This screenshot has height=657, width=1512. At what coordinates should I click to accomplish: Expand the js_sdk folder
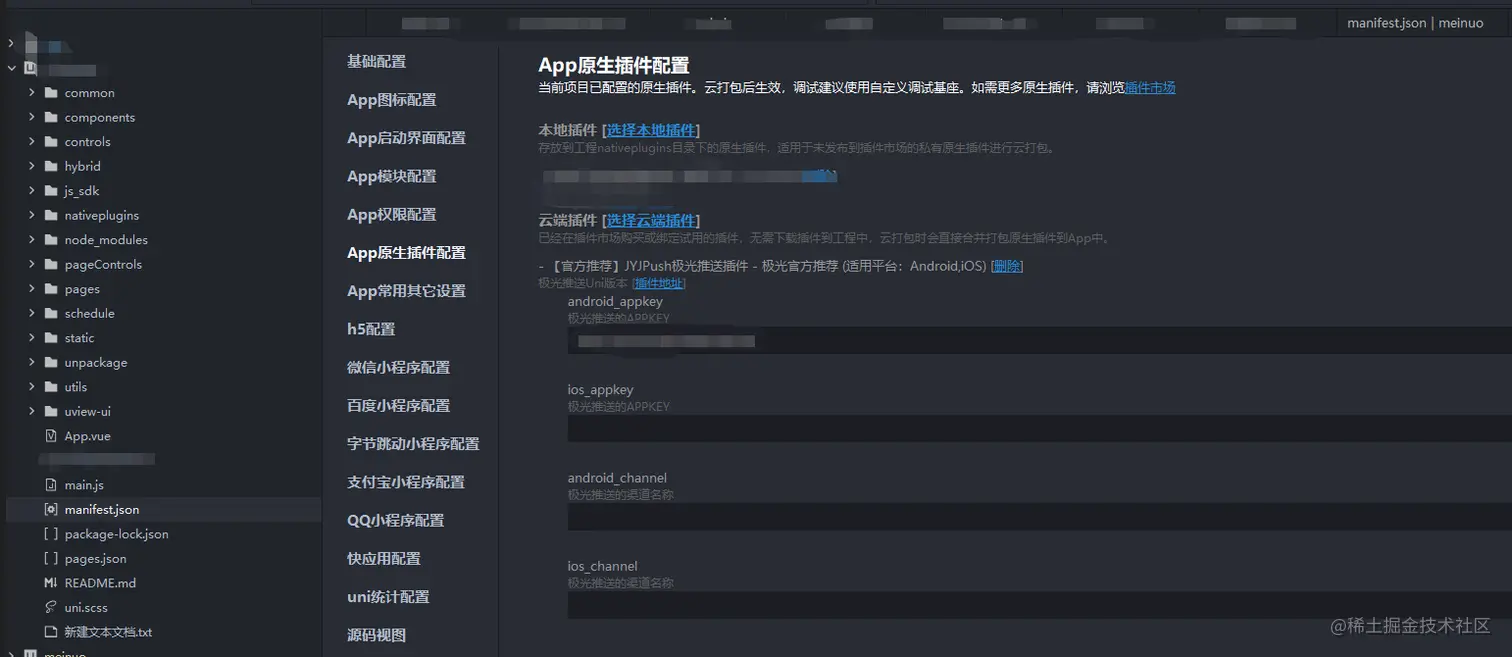click(x=32, y=191)
